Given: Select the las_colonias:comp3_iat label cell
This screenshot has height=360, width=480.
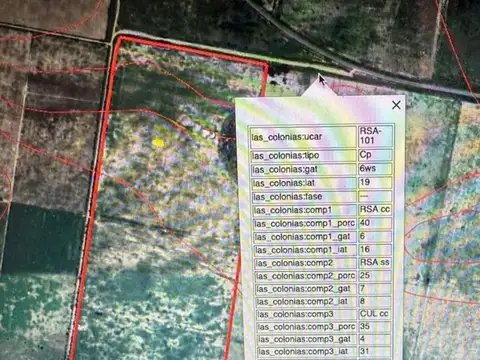Looking at the screenshot, I should point(308,352).
